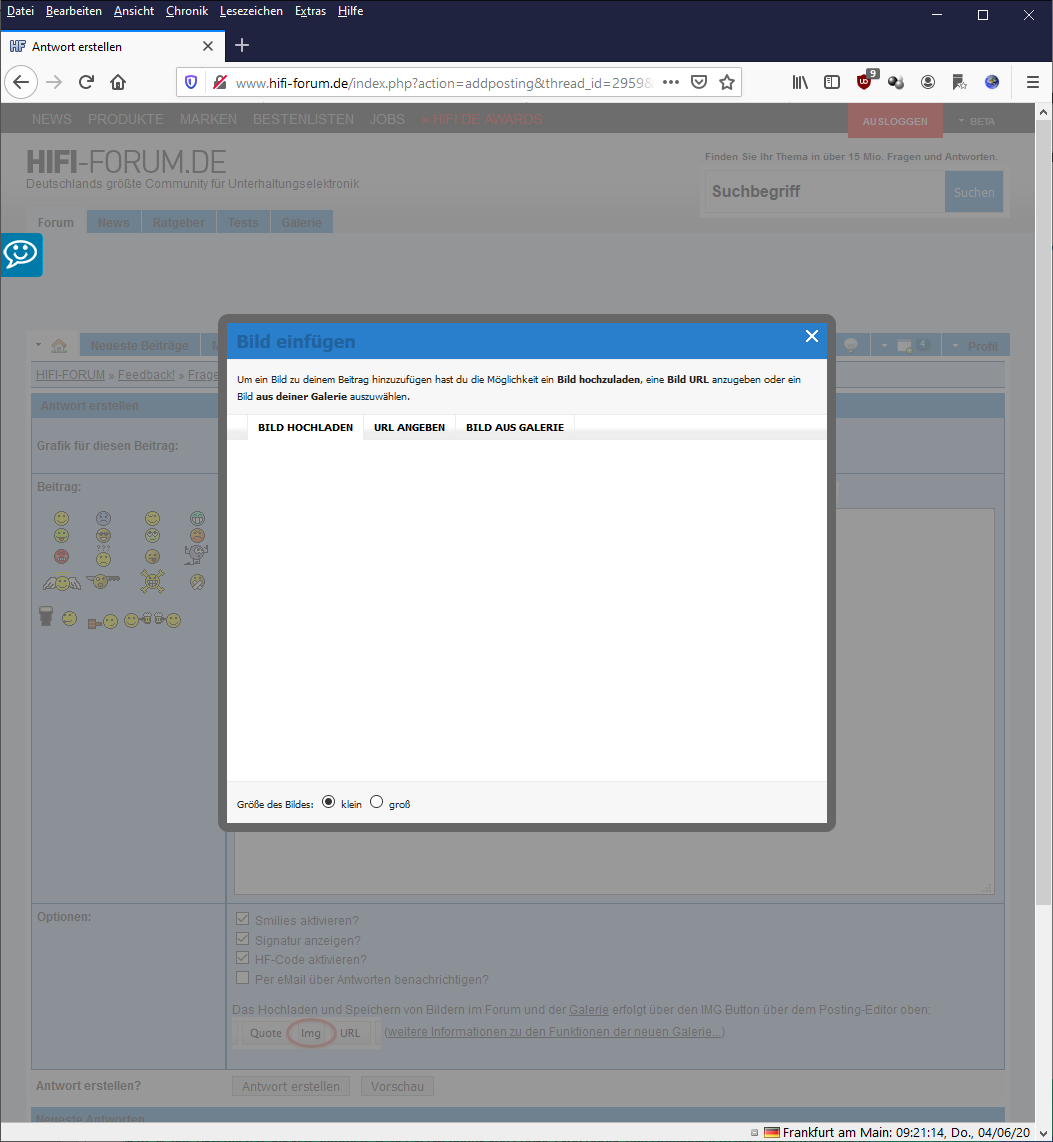This screenshot has height=1142, width=1053.
Task: Toggle Signatur anzeigen checkbox
Action: [x=242, y=939]
